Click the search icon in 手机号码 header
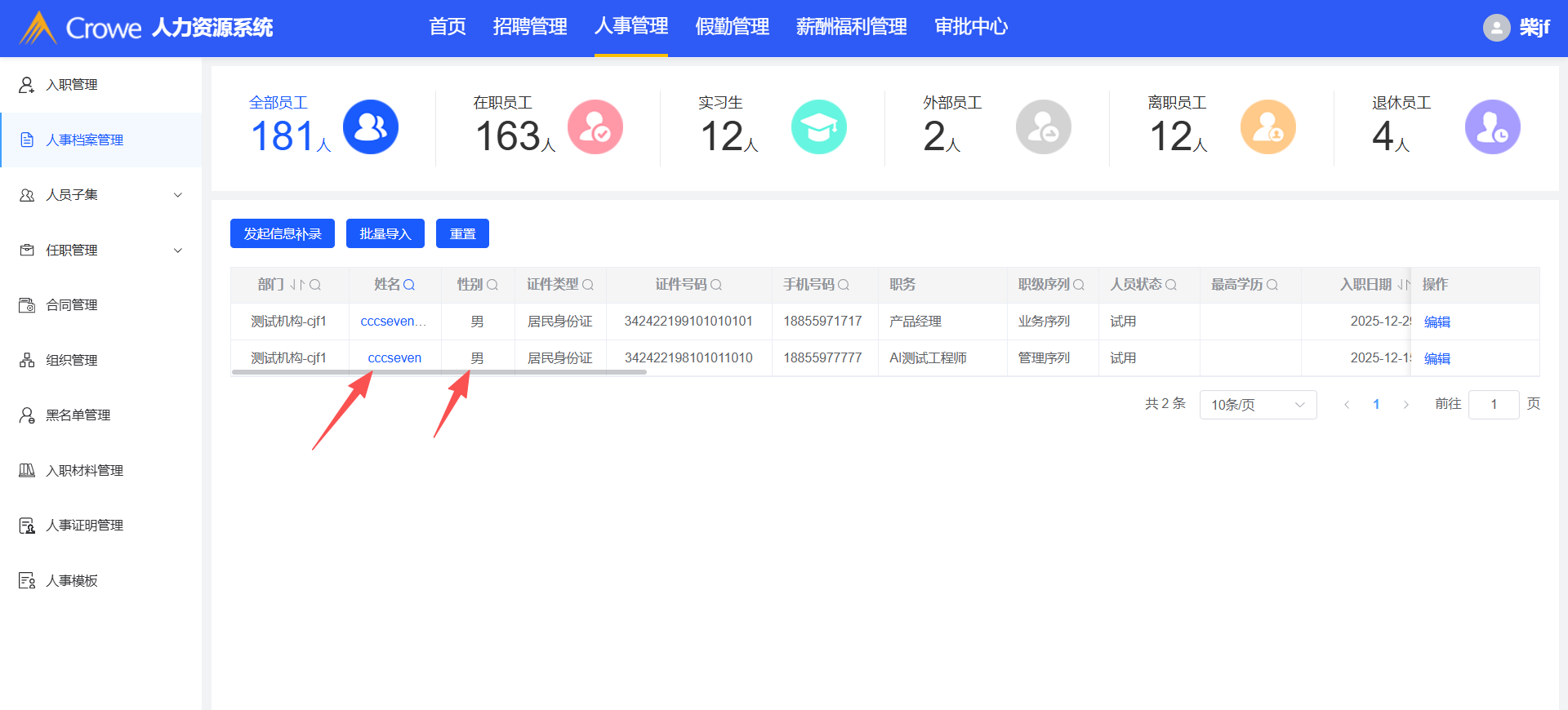Viewport: 1568px width, 710px height. pos(844,285)
